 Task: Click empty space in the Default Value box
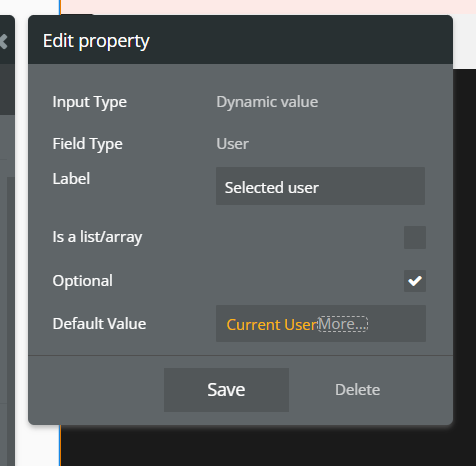point(397,324)
